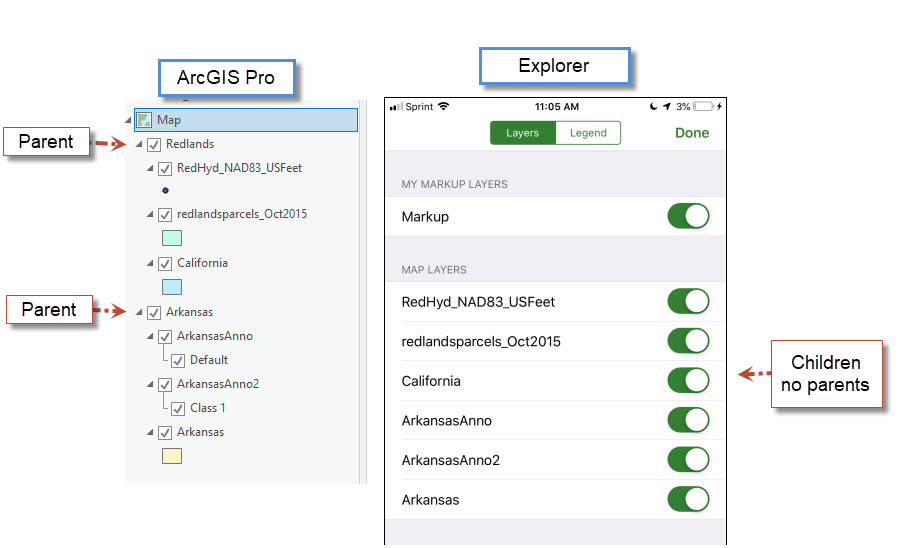Click the Map icon in Contents pane
The image size is (905, 548).
pyautogui.click(x=144, y=120)
